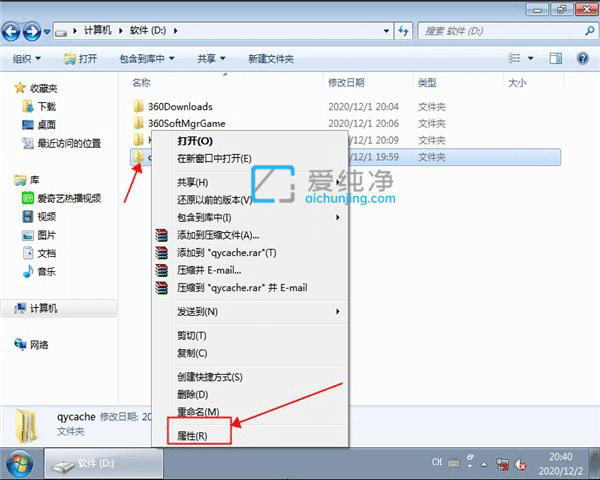600x480 pixels.
Task: Choose 还原以前的版本(V)
Action: pyautogui.click(x=251, y=200)
